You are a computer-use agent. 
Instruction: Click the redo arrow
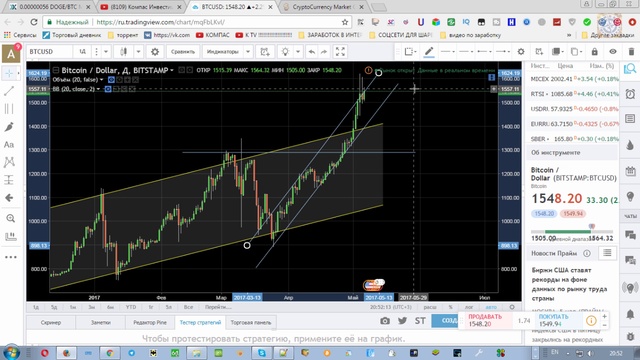click(324, 52)
